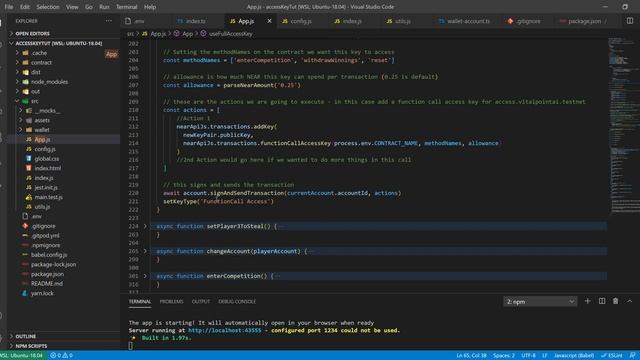Viewport: 640px width, 360px height.
Task: Select App.js in the explorer tree
Action: coord(42,139)
